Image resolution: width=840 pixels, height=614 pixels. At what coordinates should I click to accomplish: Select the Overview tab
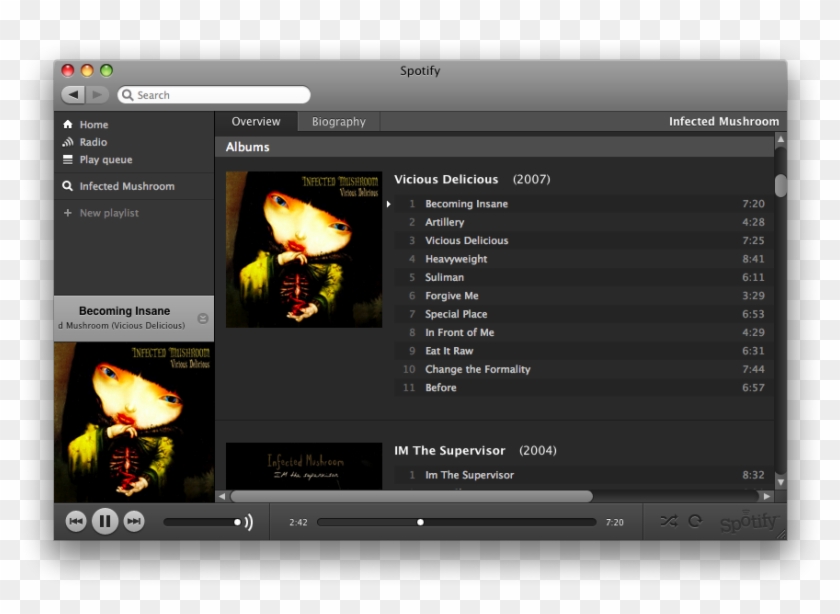pos(256,121)
